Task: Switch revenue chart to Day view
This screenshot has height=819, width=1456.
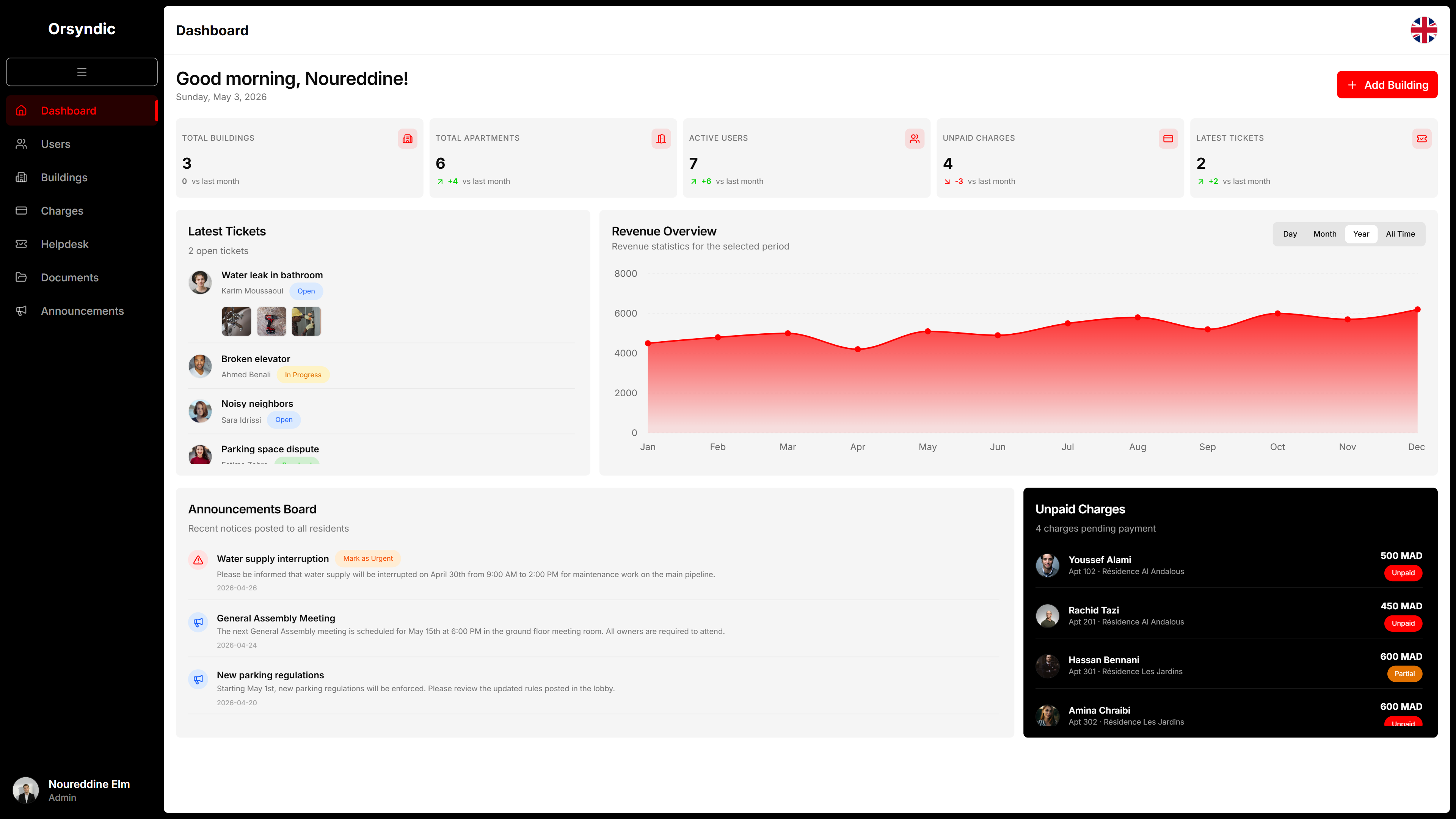Action: pyautogui.click(x=1290, y=234)
